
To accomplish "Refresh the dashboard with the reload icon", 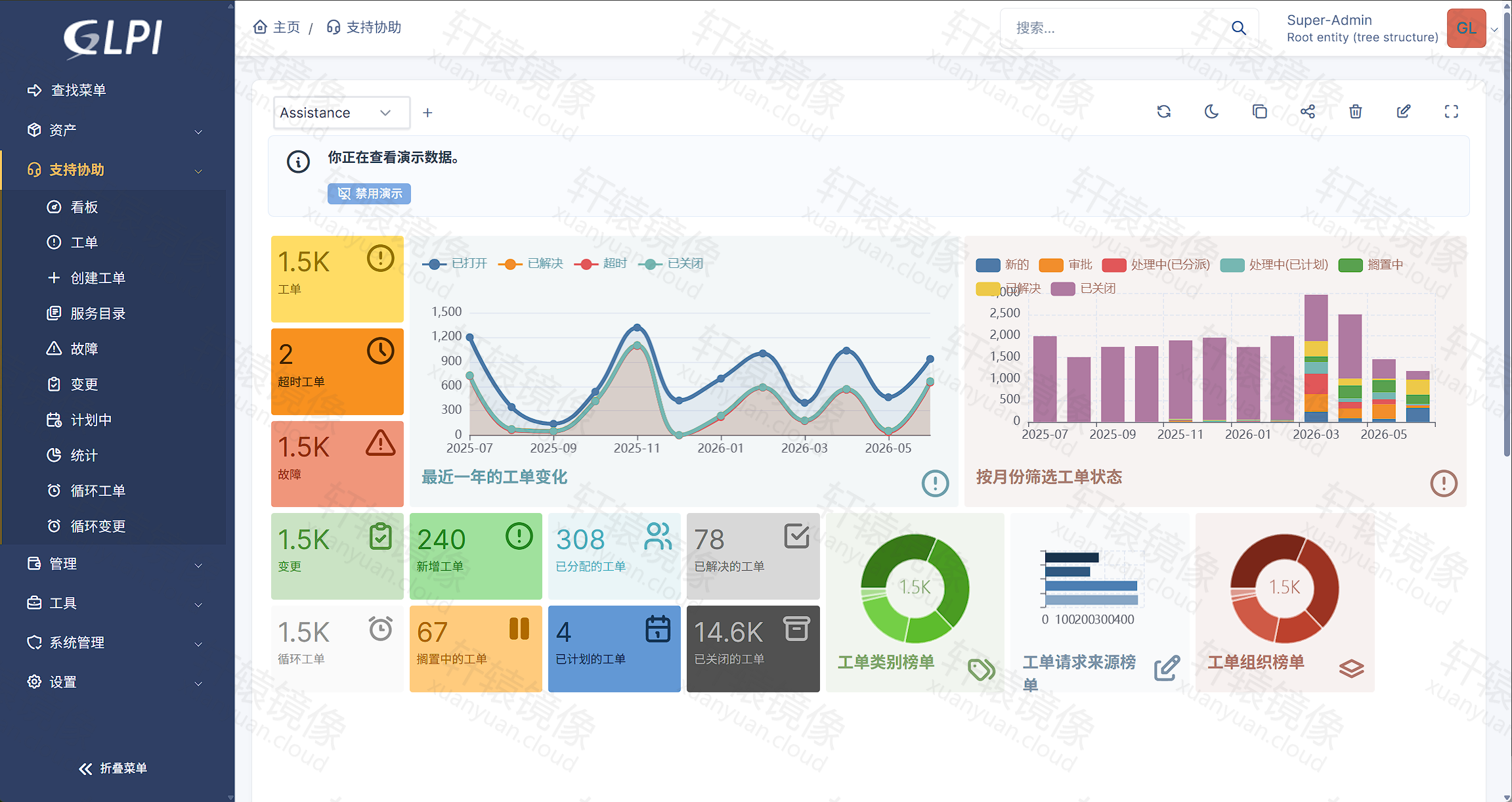I will tap(1163, 112).
